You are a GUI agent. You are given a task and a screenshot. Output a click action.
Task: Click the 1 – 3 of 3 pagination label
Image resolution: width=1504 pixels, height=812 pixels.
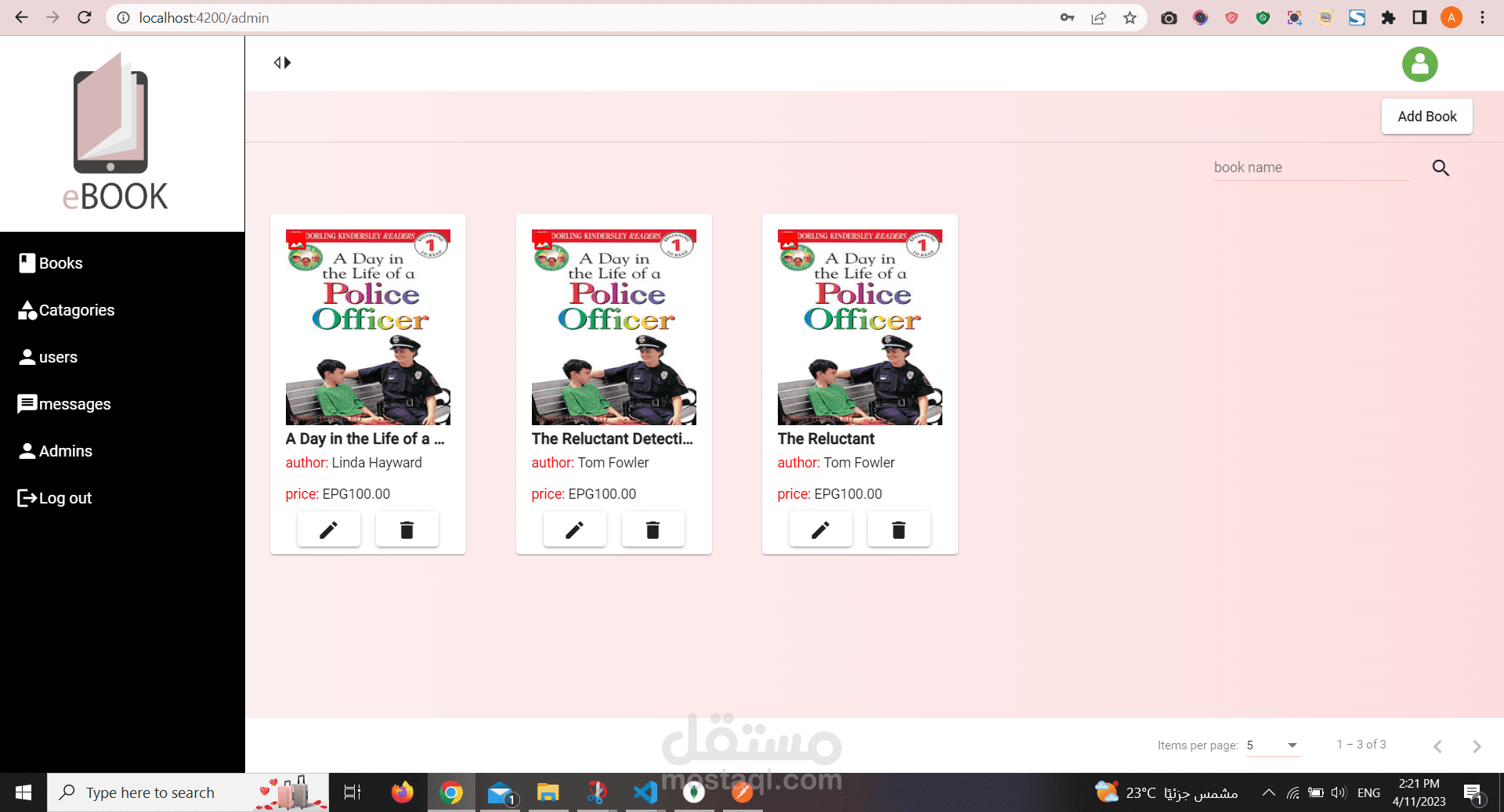click(1361, 745)
